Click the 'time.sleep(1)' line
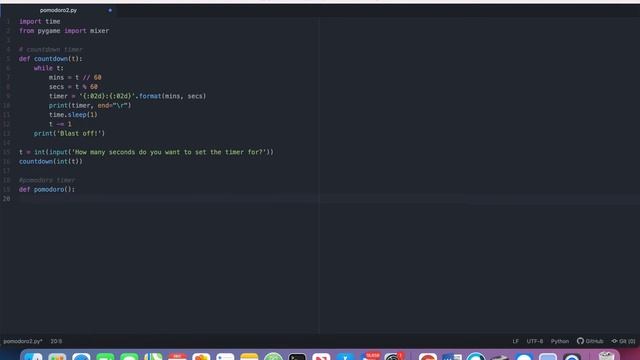The image size is (640, 360). coord(73,115)
